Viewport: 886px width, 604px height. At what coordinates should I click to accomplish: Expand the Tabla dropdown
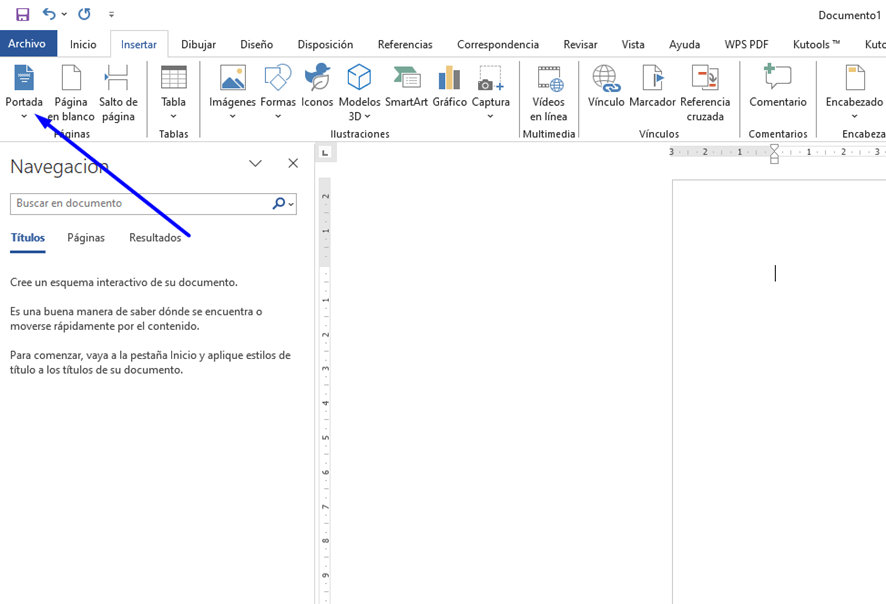pyautogui.click(x=173, y=115)
